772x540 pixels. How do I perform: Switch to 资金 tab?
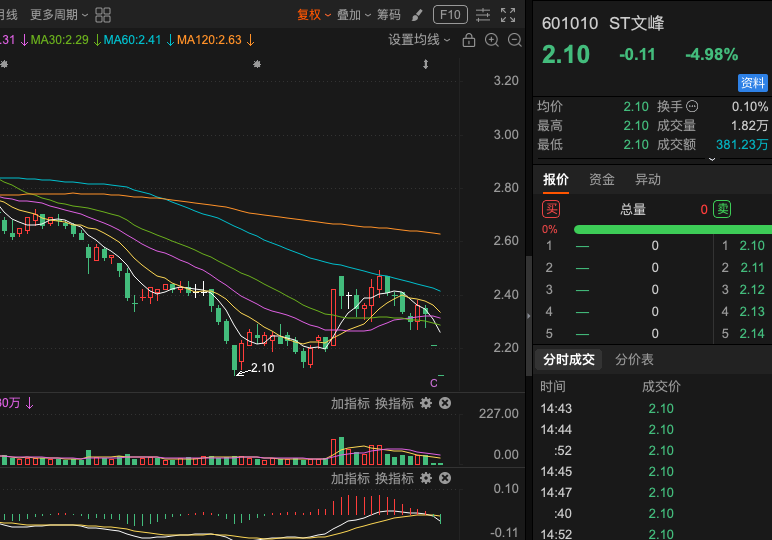point(602,180)
